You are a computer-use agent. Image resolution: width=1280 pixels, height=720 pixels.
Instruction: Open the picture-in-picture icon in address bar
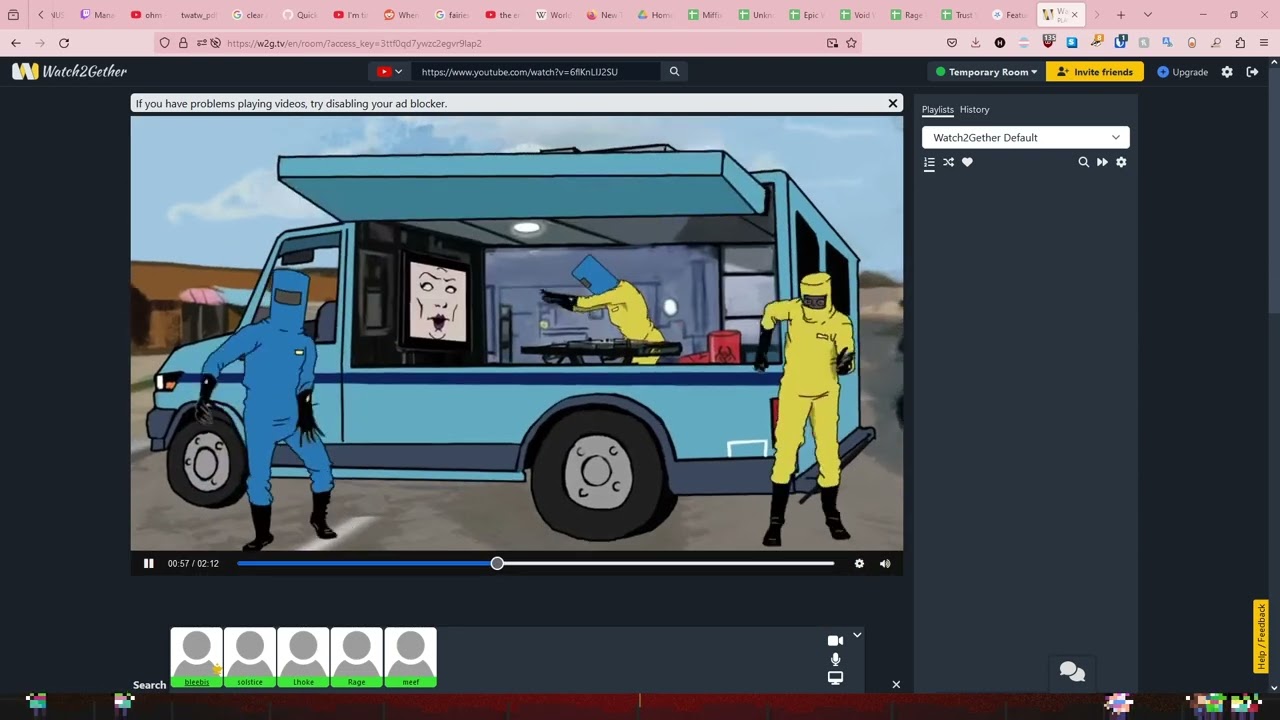(832, 43)
